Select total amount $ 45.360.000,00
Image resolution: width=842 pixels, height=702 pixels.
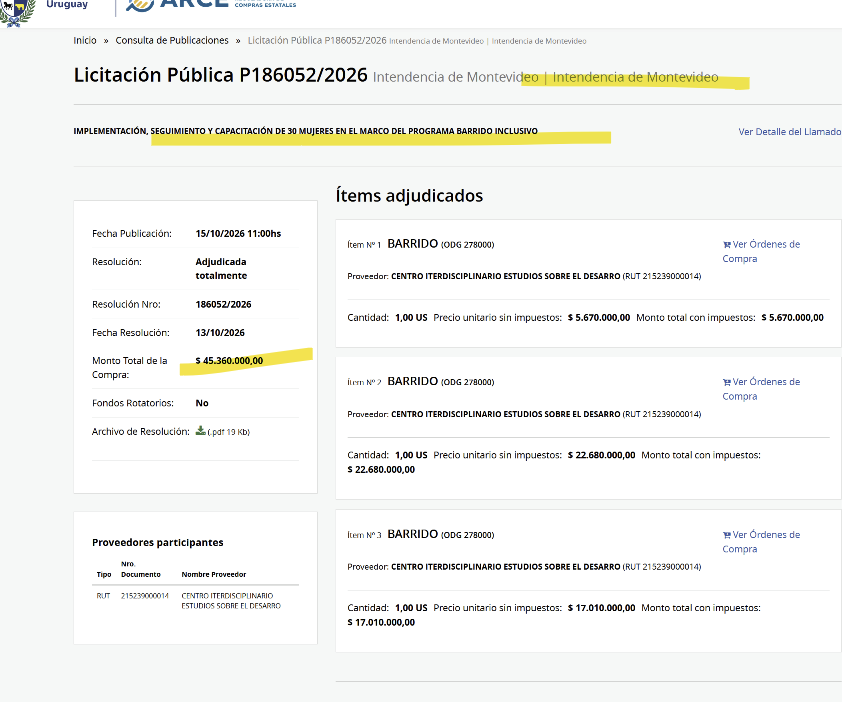[x=229, y=361]
